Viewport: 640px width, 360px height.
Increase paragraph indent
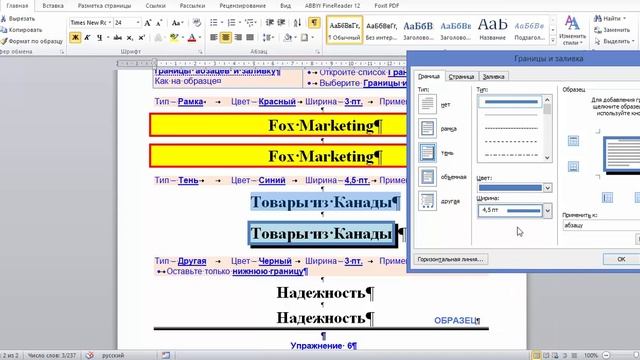click(x=281, y=23)
